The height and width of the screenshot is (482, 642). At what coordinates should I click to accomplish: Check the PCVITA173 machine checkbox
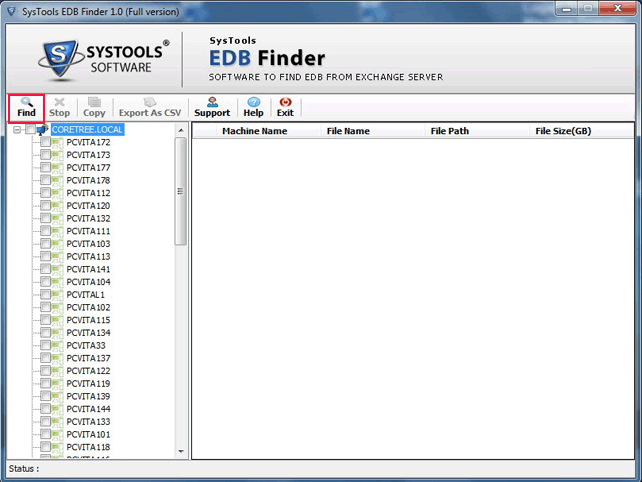point(45,155)
